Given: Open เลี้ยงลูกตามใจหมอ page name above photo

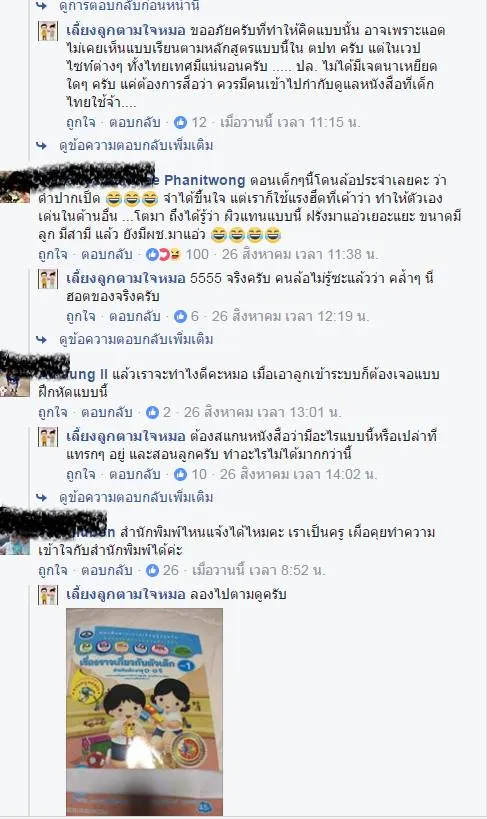Looking at the screenshot, I should [126, 594].
